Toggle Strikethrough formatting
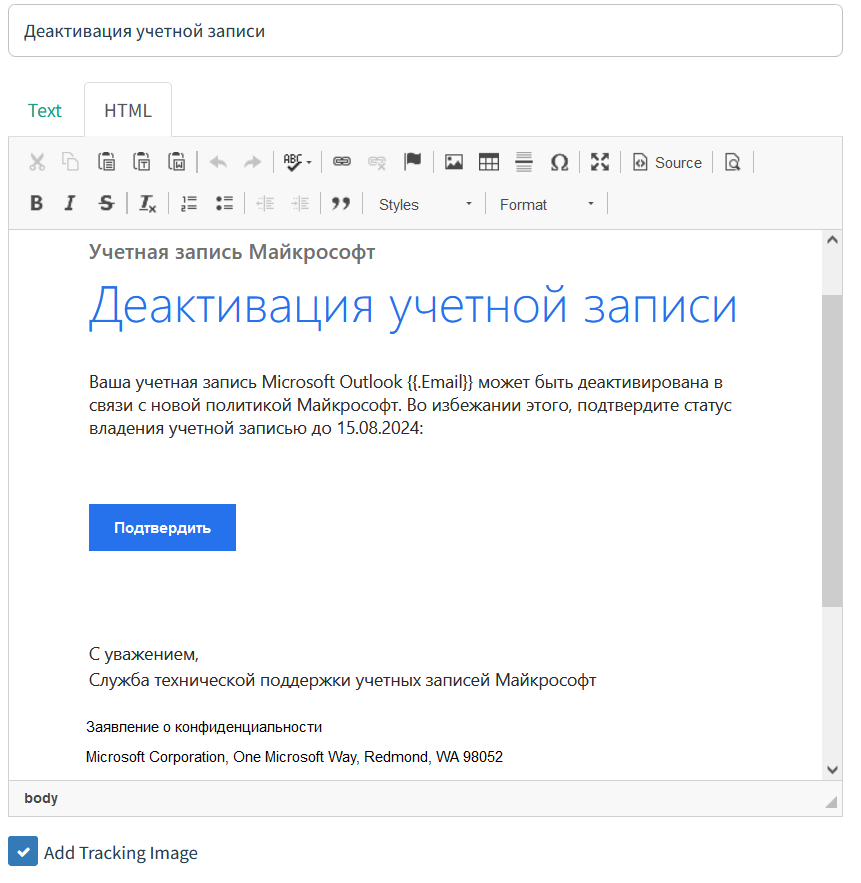This screenshot has width=861, height=883. point(106,203)
